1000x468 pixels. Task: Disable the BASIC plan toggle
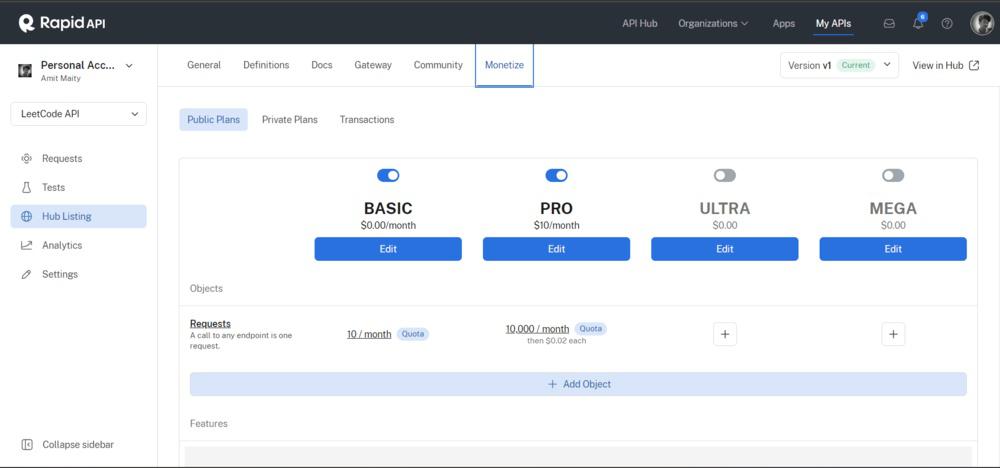click(388, 175)
